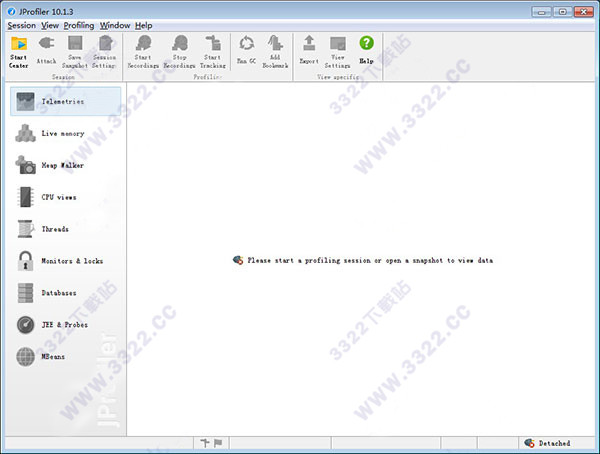Click the Detached status indicator

pos(548,443)
